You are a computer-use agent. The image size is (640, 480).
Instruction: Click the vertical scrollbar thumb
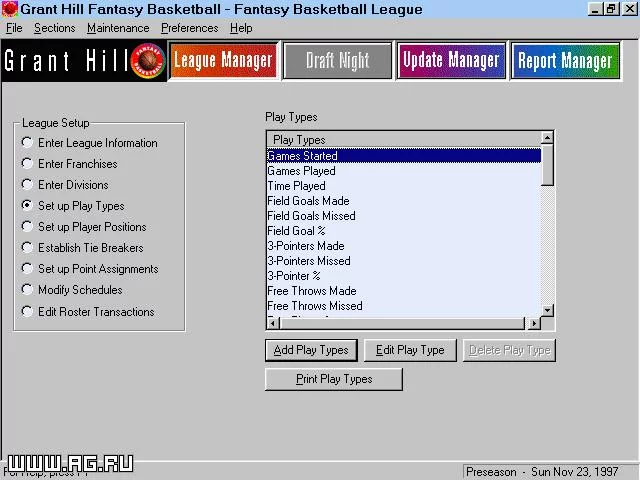click(x=547, y=164)
